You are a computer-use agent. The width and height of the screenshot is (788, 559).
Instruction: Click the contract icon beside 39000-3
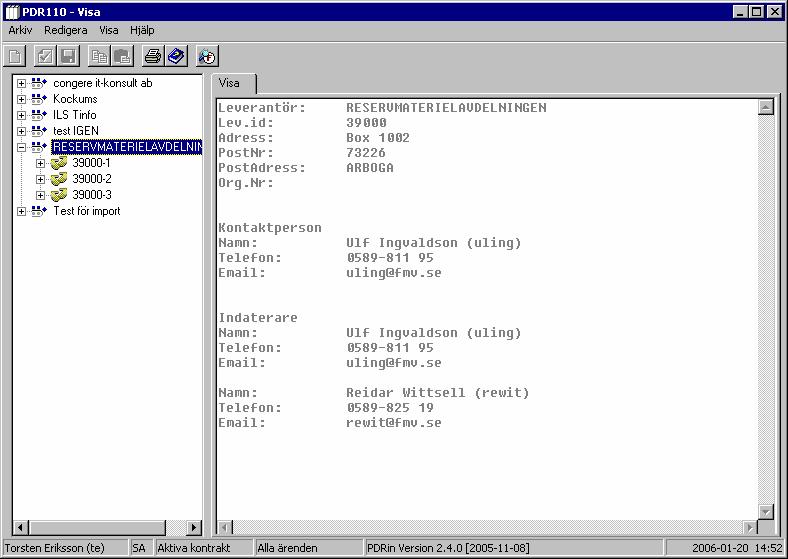[x=59, y=195]
